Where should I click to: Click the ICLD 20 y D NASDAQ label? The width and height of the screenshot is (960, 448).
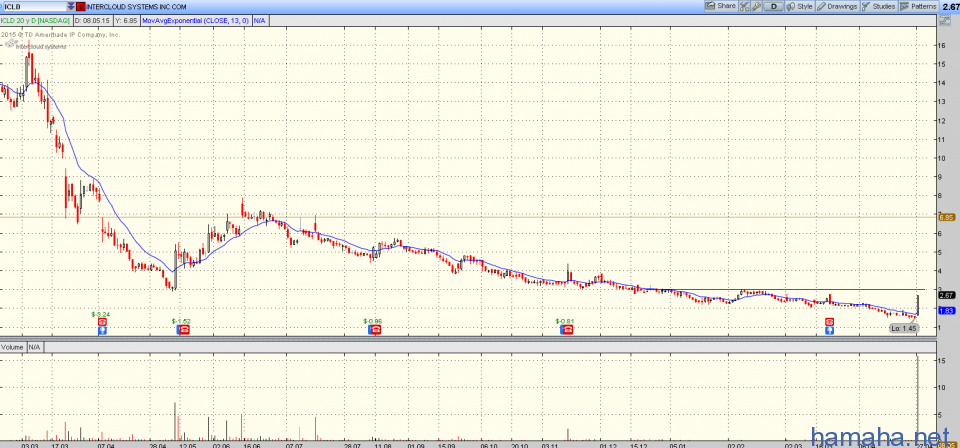click(36, 21)
